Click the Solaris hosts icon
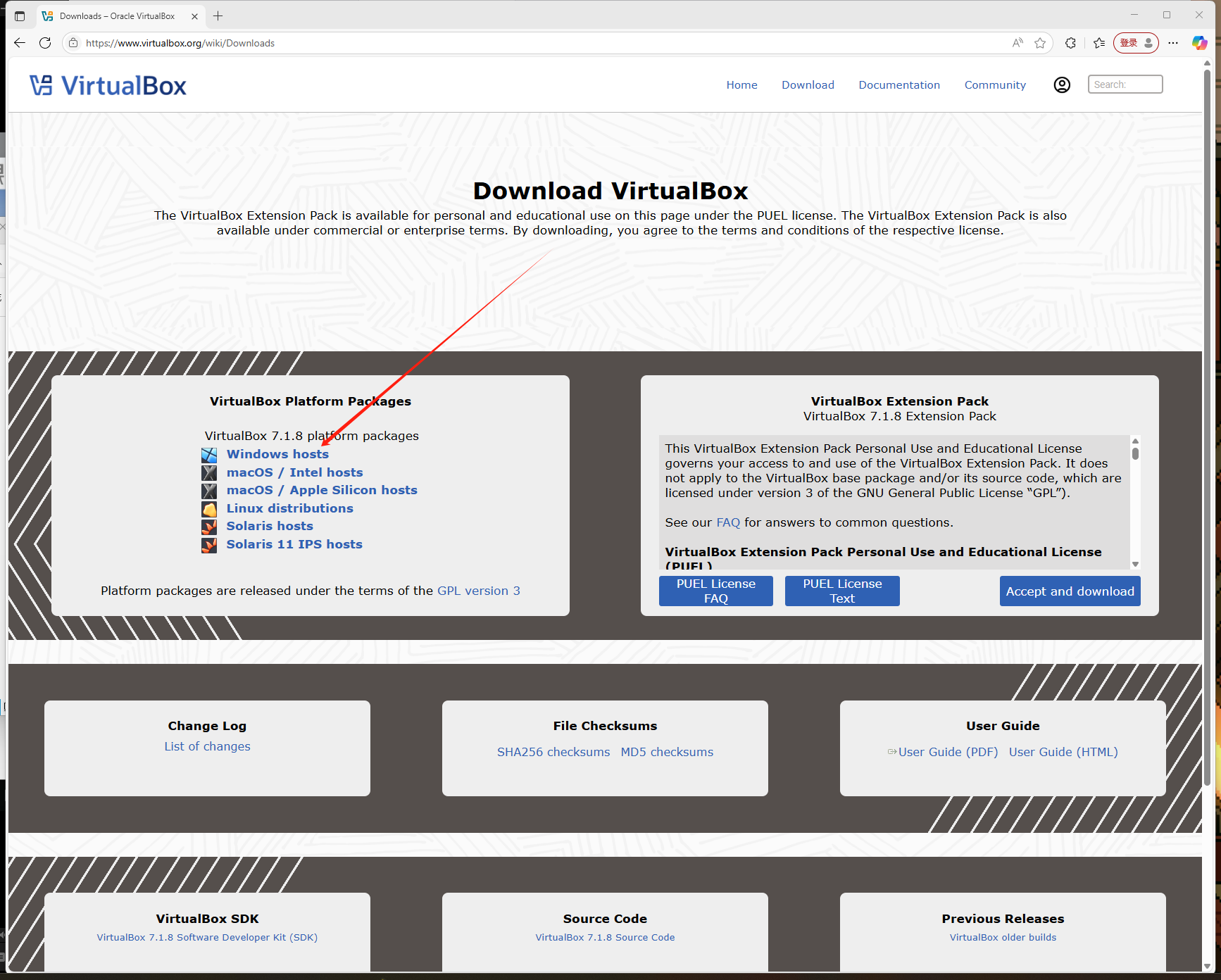Viewport: 1221px width, 980px height. [209, 527]
